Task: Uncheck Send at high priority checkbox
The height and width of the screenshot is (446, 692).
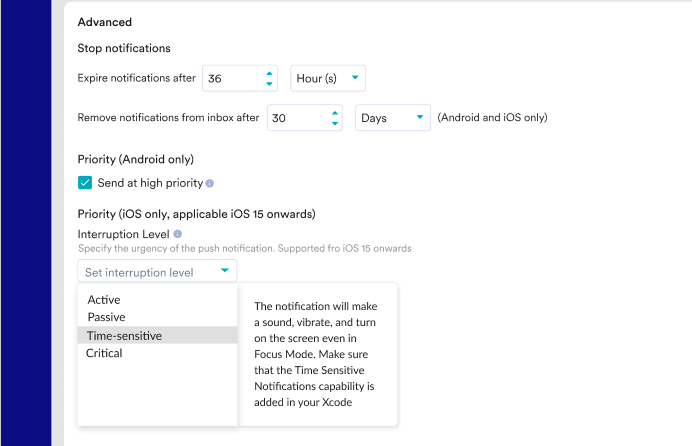Action: (x=85, y=183)
